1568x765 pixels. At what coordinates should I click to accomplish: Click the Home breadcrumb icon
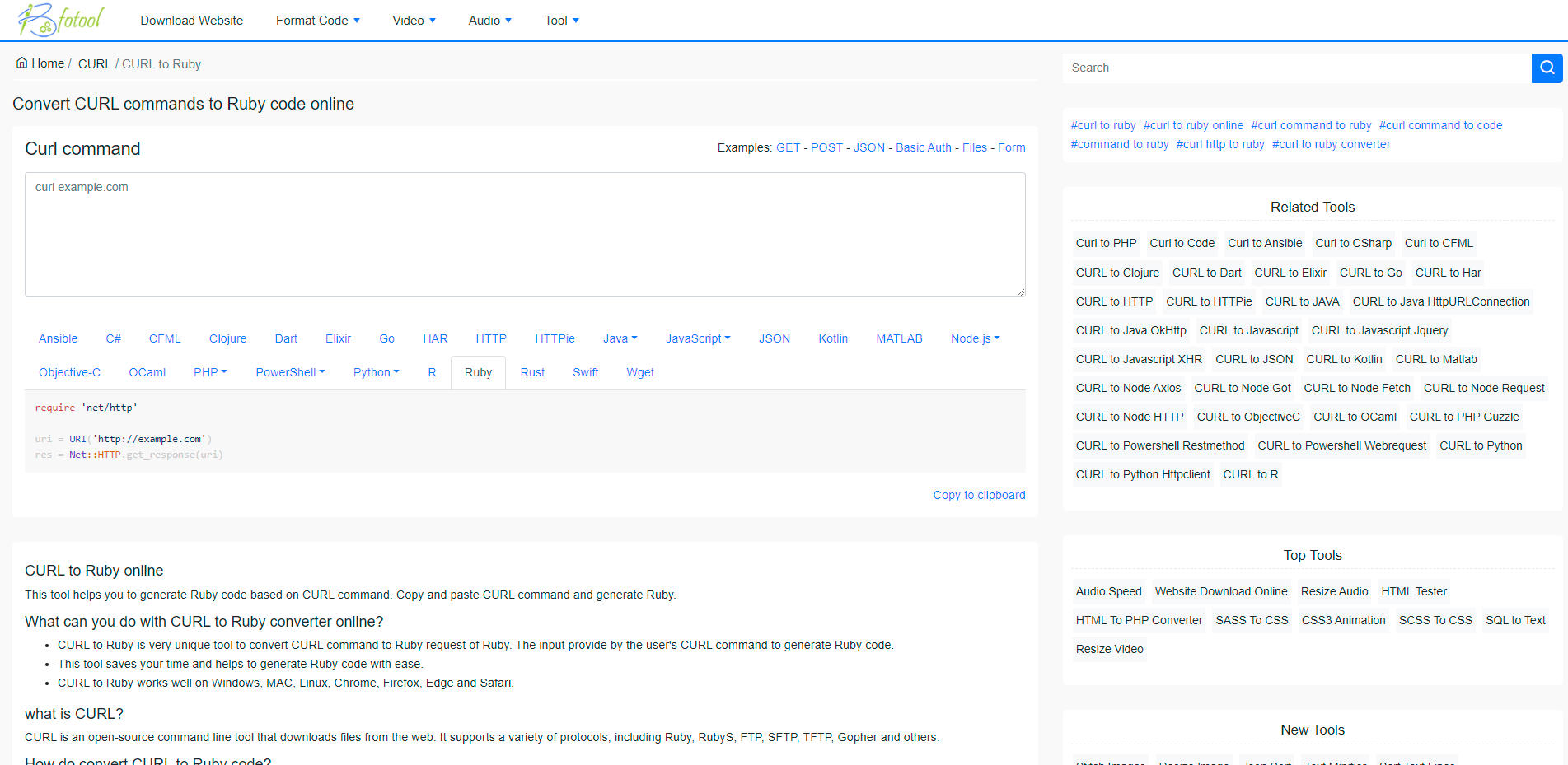(x=22, y=63)
